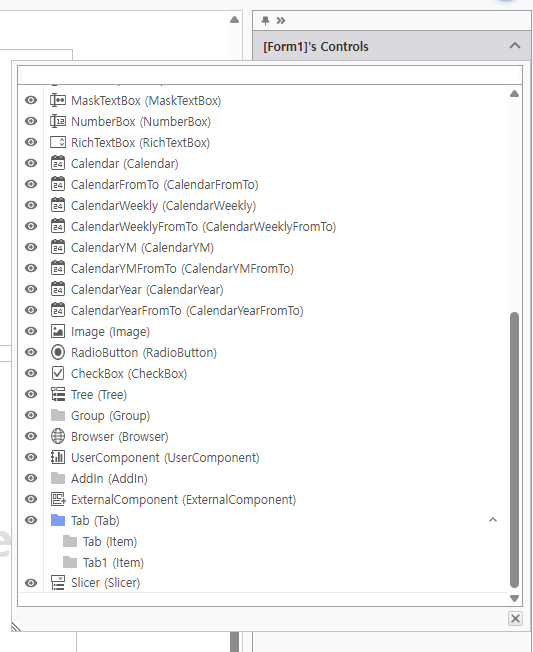Click the CalendarYear calendar icon

58,289
